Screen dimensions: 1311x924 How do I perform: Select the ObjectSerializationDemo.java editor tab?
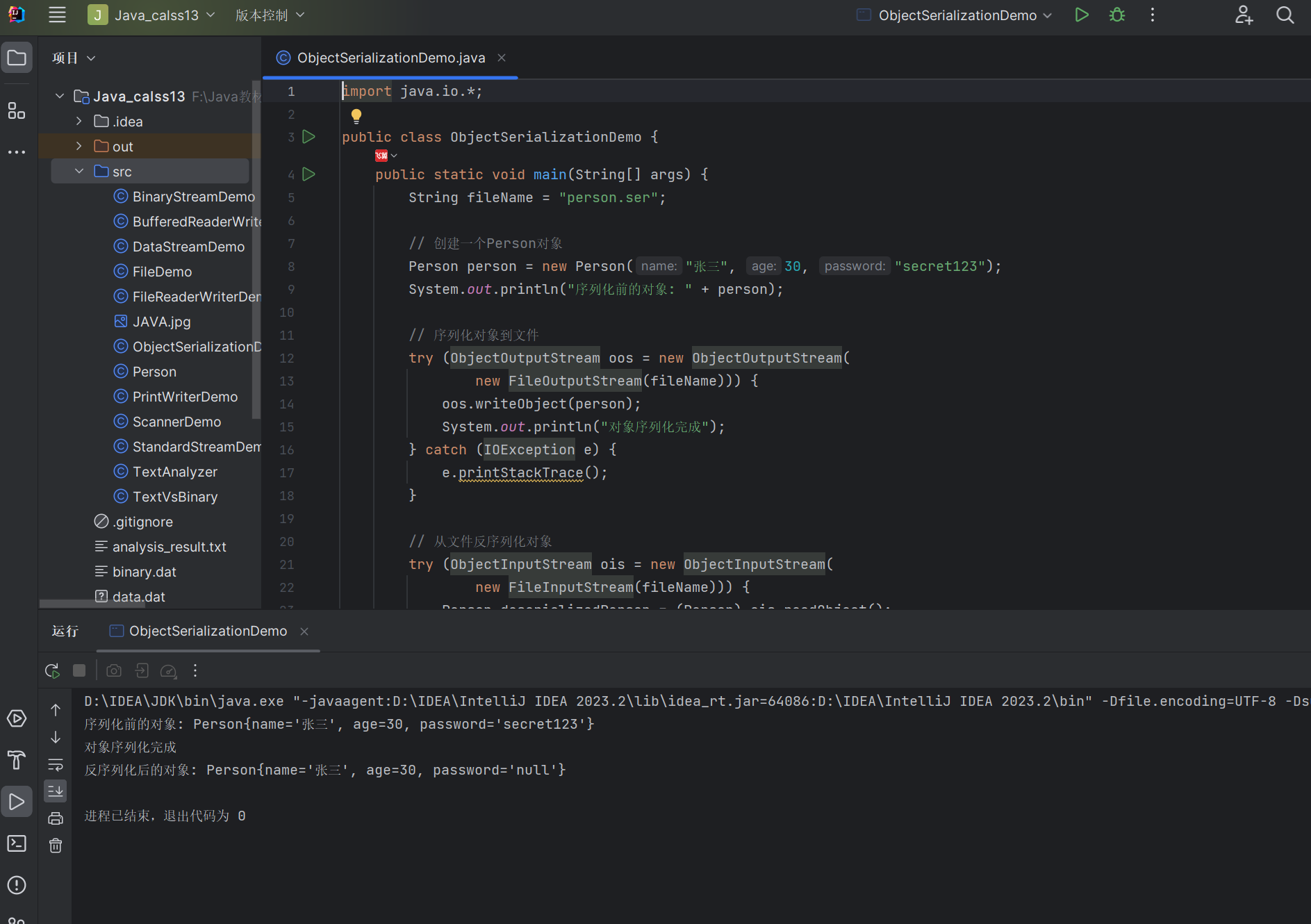click(390, 58)
